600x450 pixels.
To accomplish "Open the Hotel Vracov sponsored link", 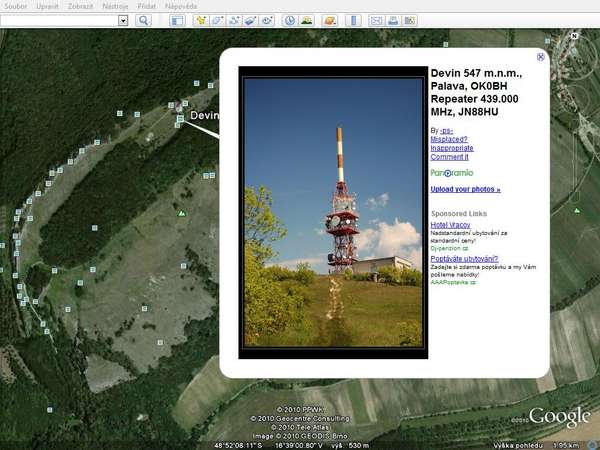I will tap(453, 225).
